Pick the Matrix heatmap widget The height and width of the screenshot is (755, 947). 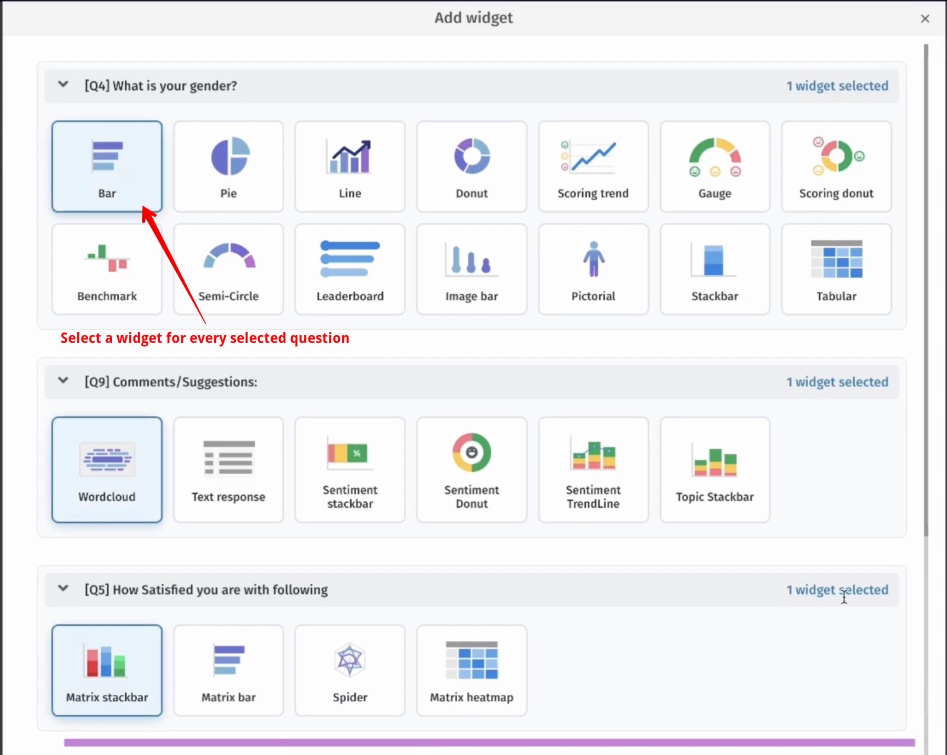pos(471,670)
